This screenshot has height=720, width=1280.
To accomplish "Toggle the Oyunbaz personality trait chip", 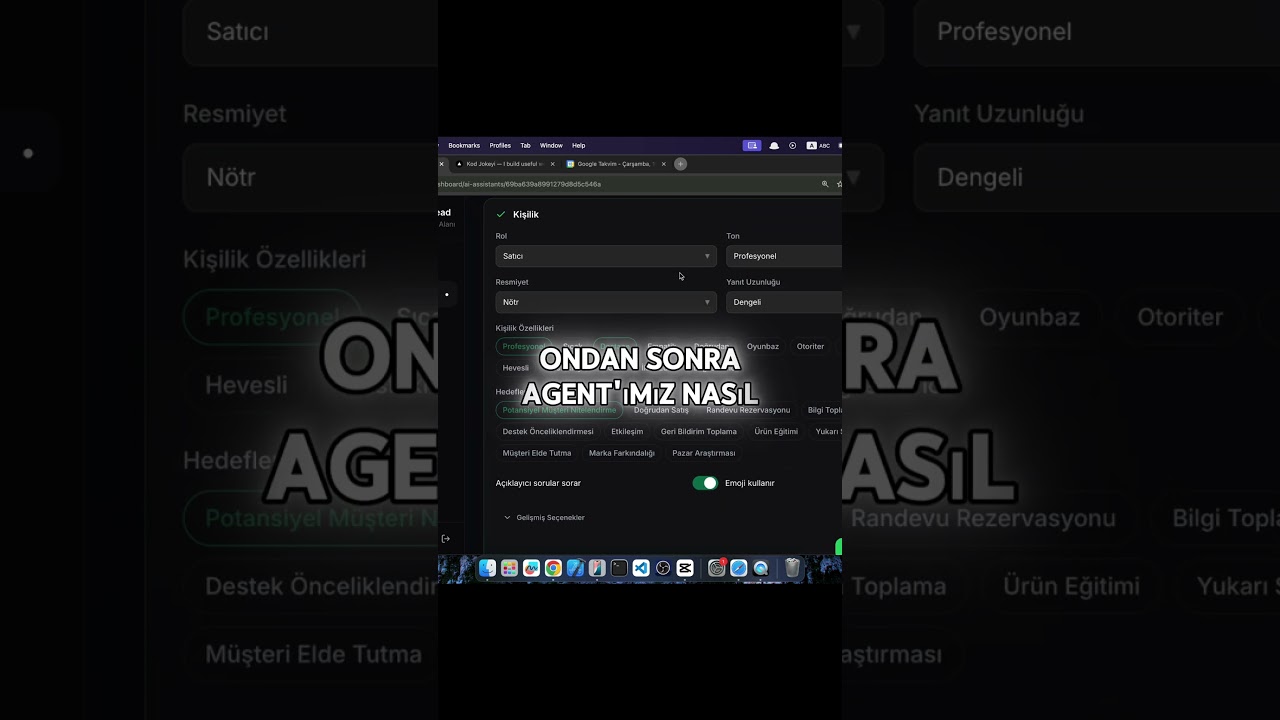I will [x=763, y=346].
